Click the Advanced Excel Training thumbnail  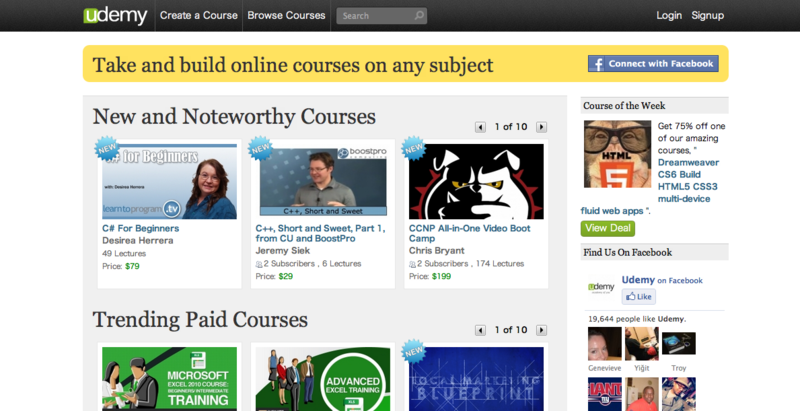[323, 379]
